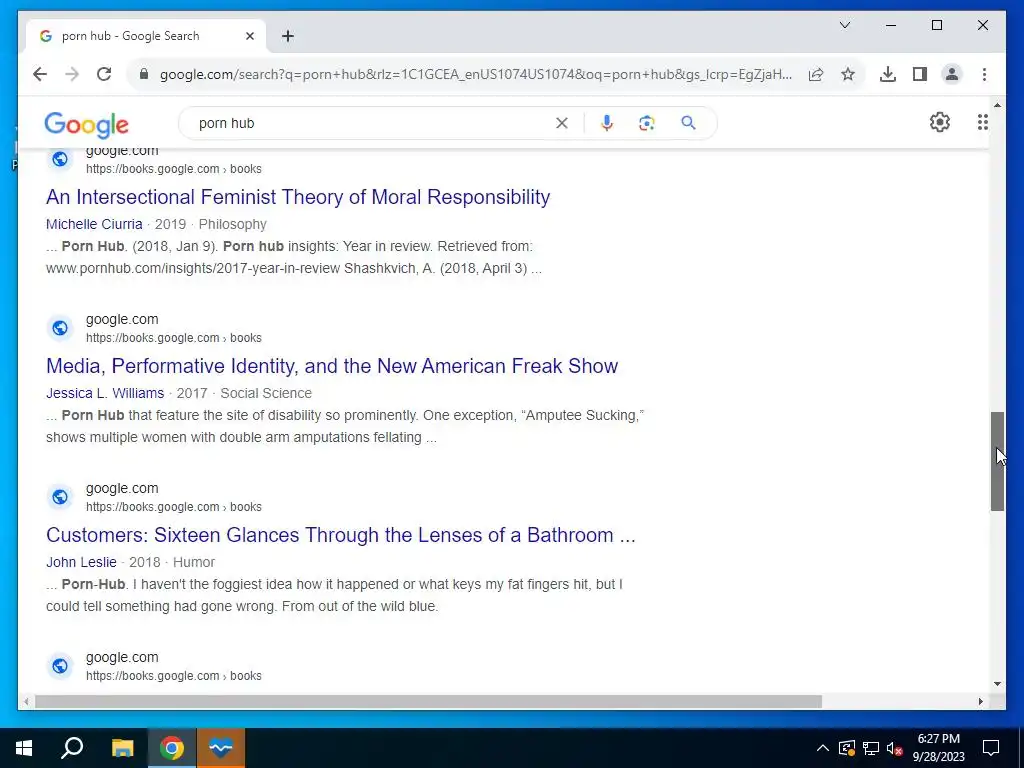Reload the current page
Screen dimensions: 1024x768
[x=104, y=74]
